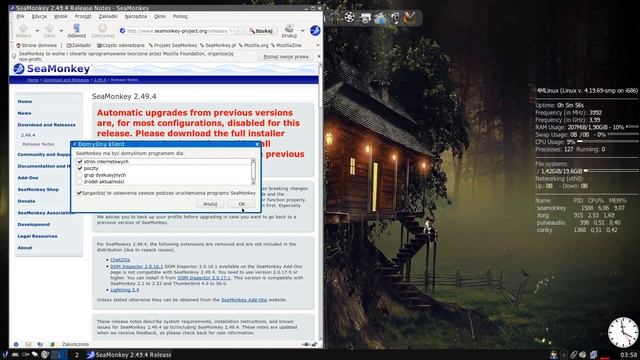This screenshot has height=360, width=640.
Task: Click the network tray icon in taskbar
Action: tap(593, 355)
